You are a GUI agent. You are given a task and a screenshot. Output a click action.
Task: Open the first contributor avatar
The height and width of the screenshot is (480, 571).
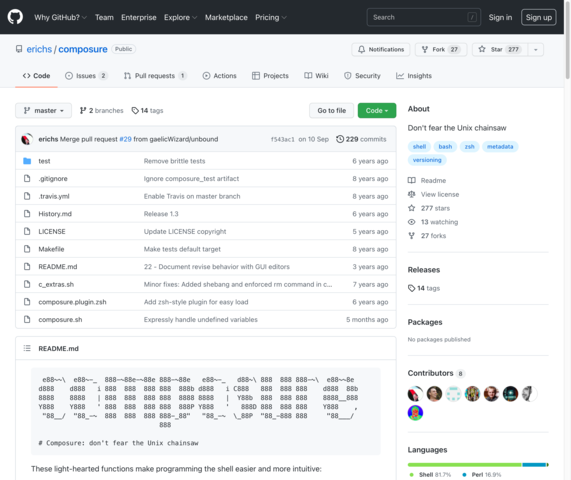[x=415, y=394]
